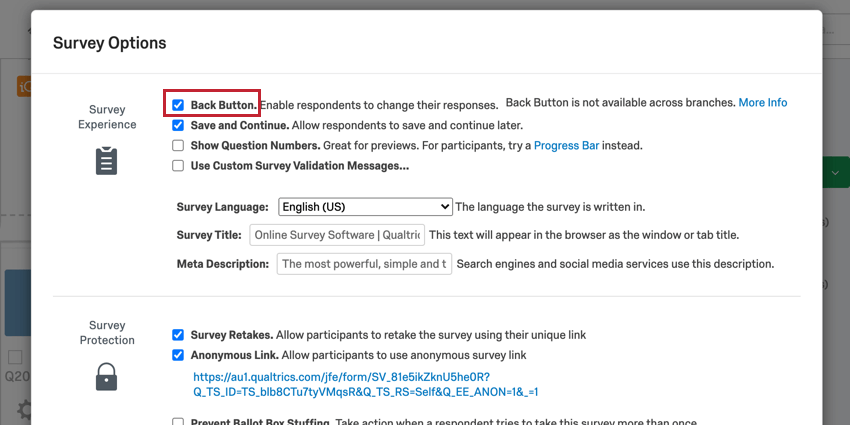This screenshot has height=425, width=850.
Task: Click 'Back Button is not available across branches' note
Action: [620, 102]
